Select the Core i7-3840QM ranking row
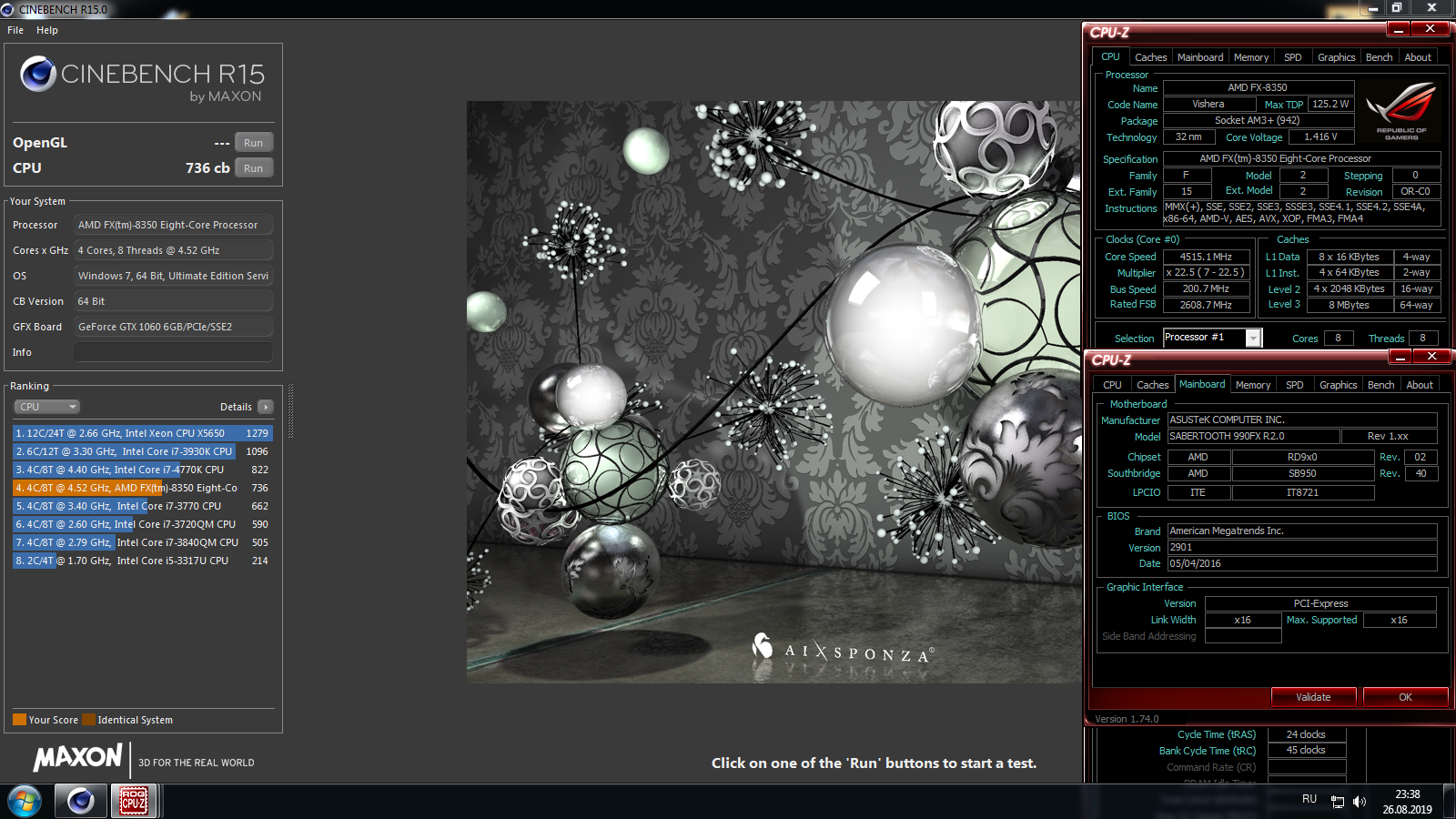 (142, 542)
